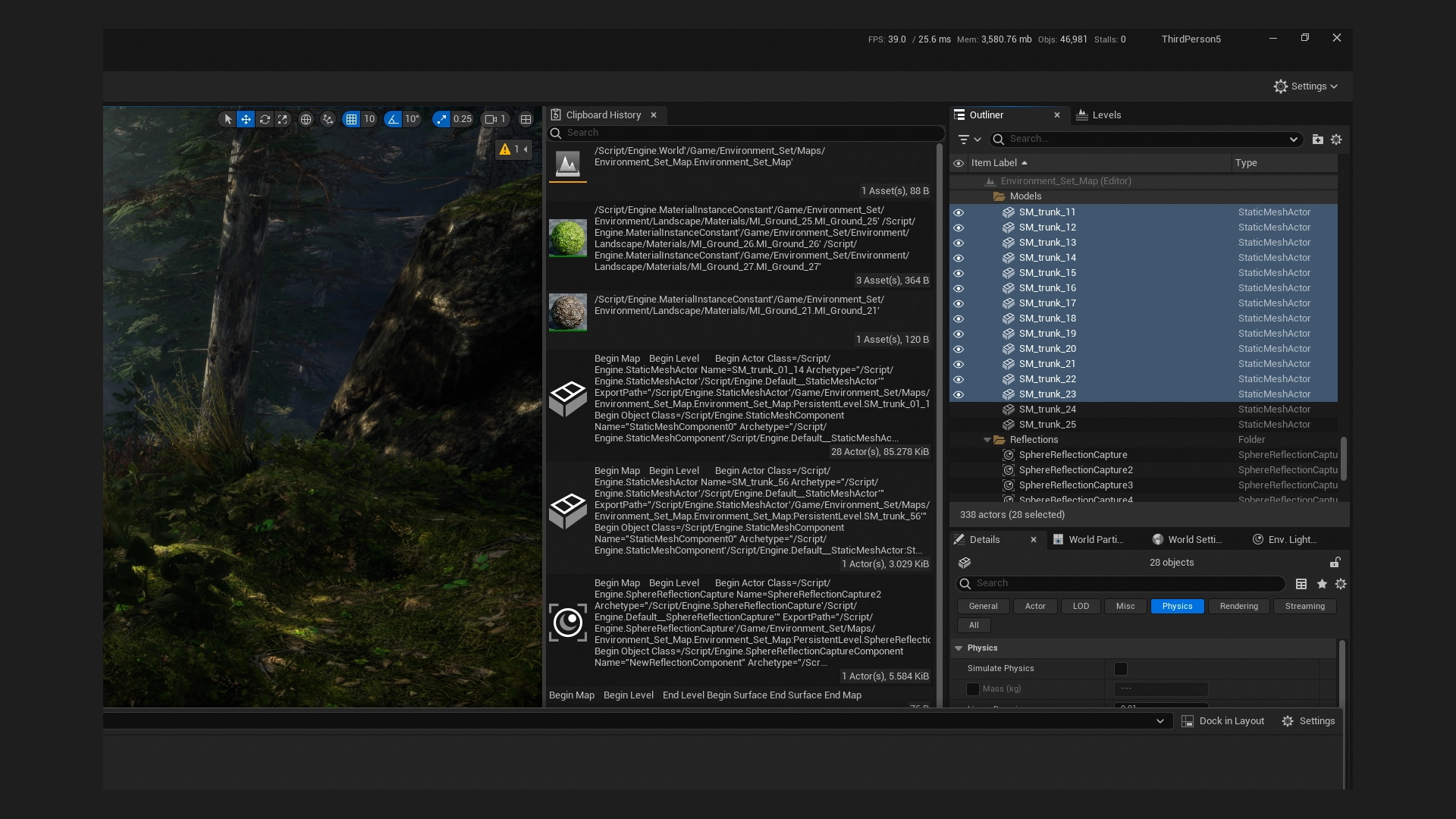Select the SM_trunk_56 clipboard entry icon

[568, 510]
